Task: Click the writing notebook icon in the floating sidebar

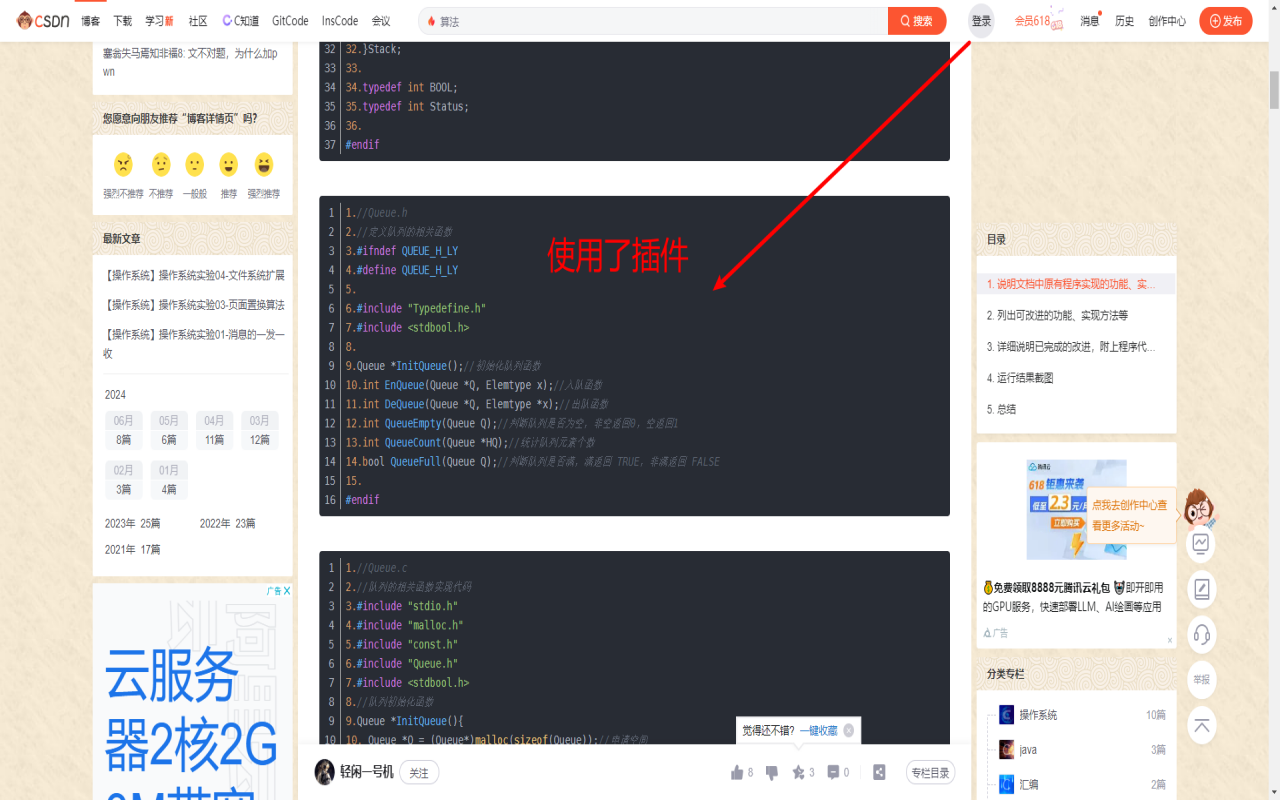Action: coord(1201,589)
